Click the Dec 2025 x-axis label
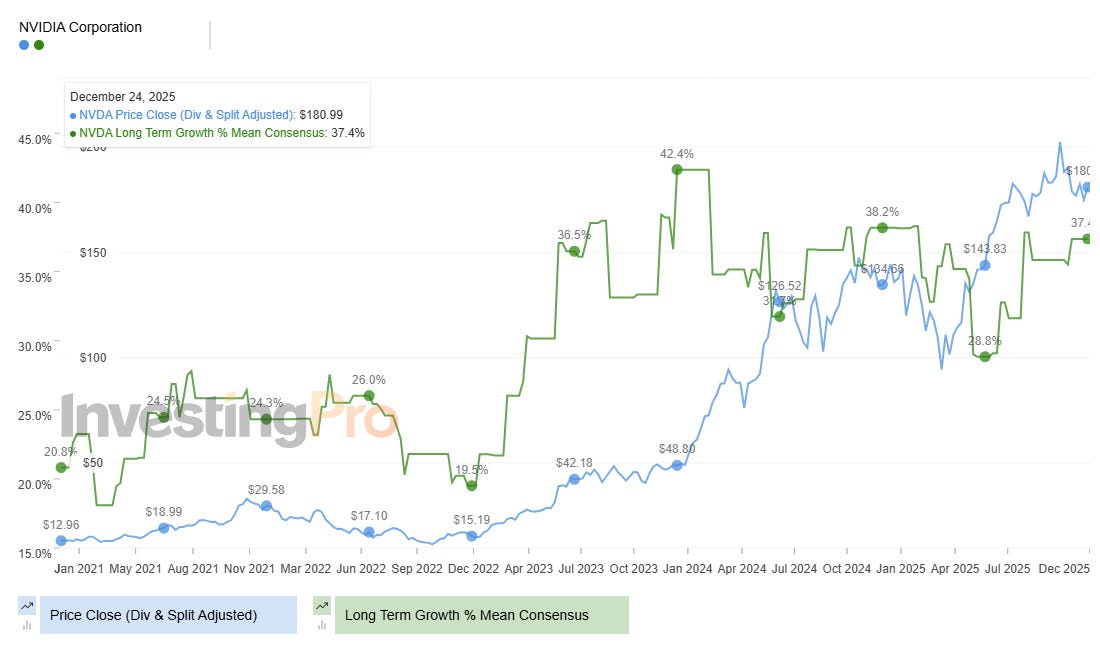Screen dimensions: 1100x652 pos(1064,568)
